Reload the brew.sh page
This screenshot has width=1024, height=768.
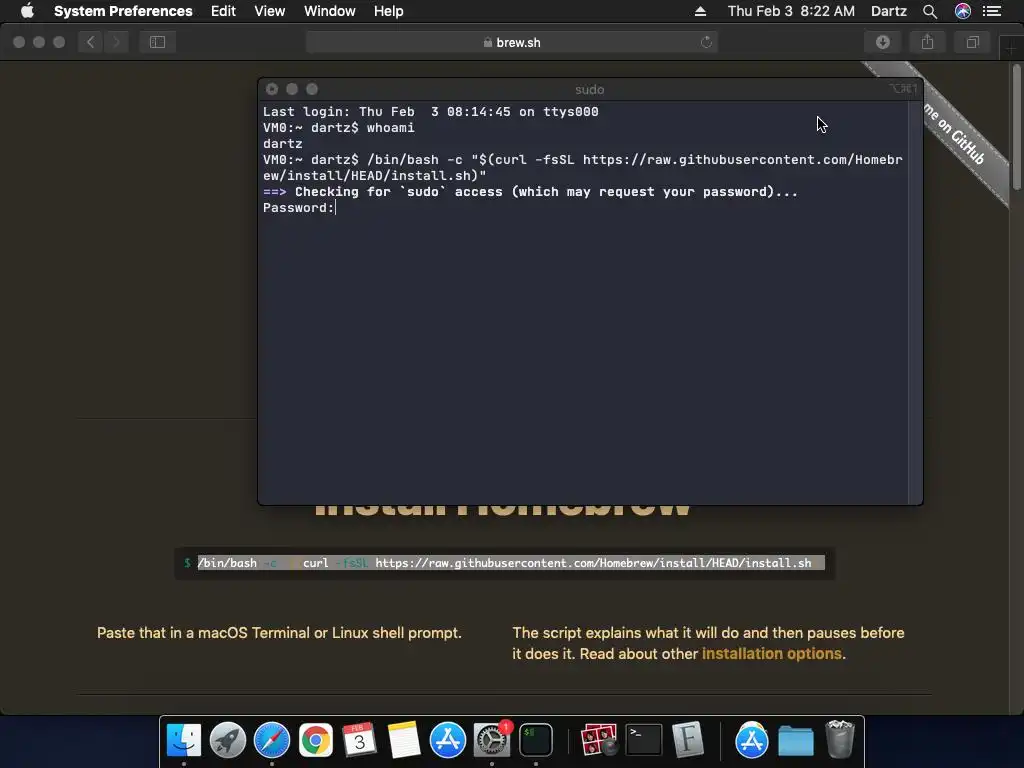706,42
